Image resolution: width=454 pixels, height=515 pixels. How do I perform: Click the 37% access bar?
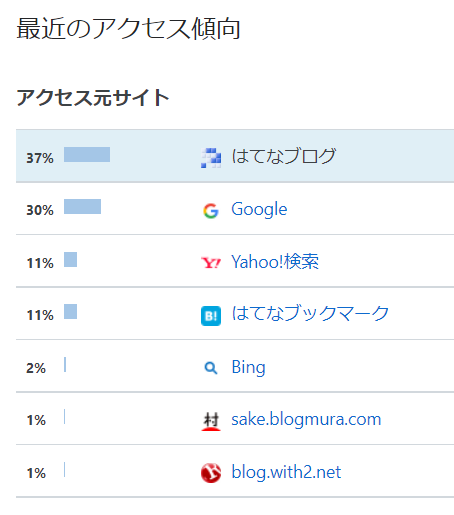87,154
